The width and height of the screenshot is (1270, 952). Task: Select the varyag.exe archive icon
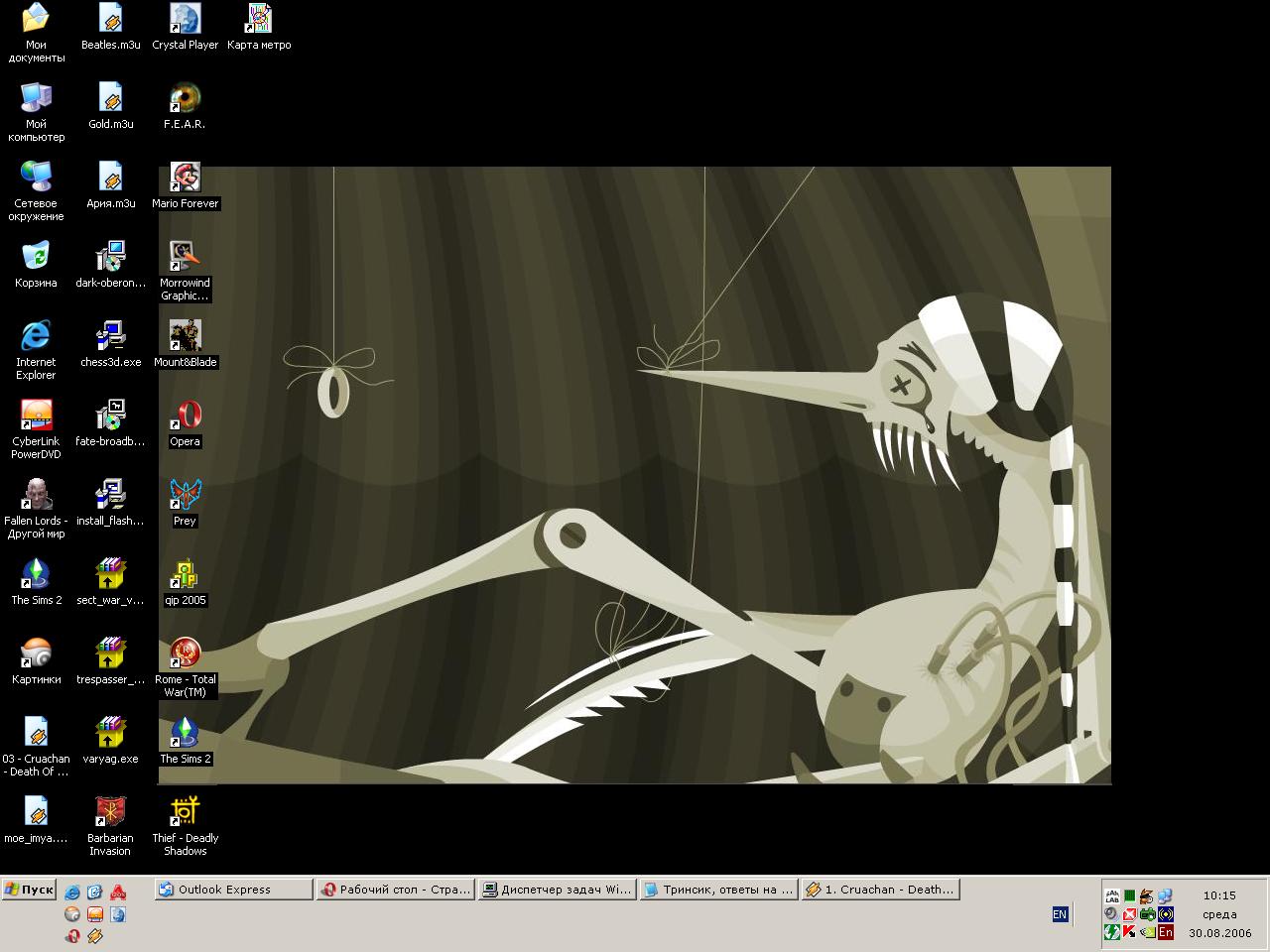110,733
